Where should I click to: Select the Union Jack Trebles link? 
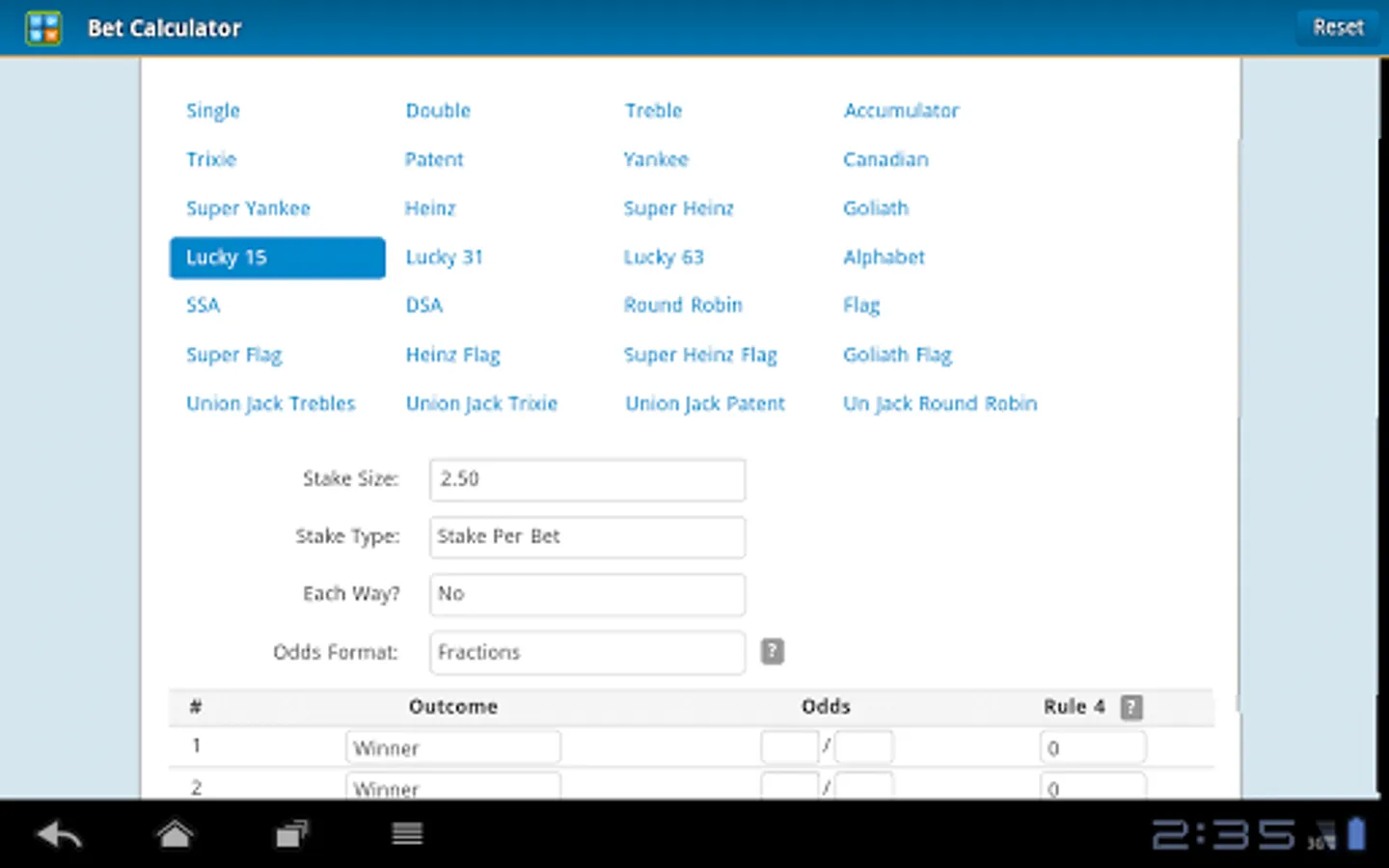coord(271,403)
